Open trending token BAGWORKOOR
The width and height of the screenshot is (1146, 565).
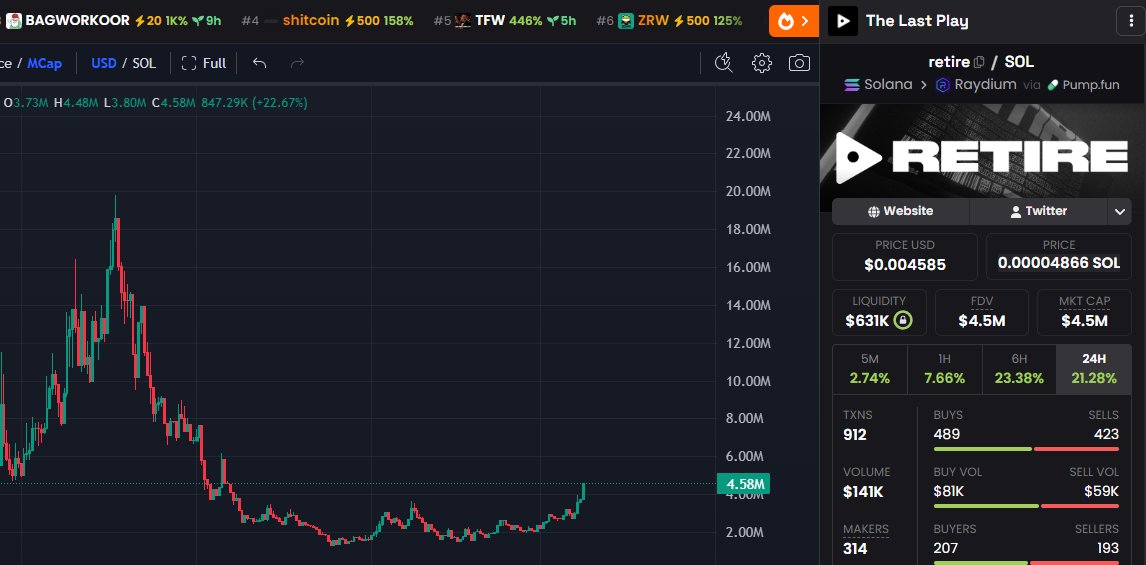(113, 20)
